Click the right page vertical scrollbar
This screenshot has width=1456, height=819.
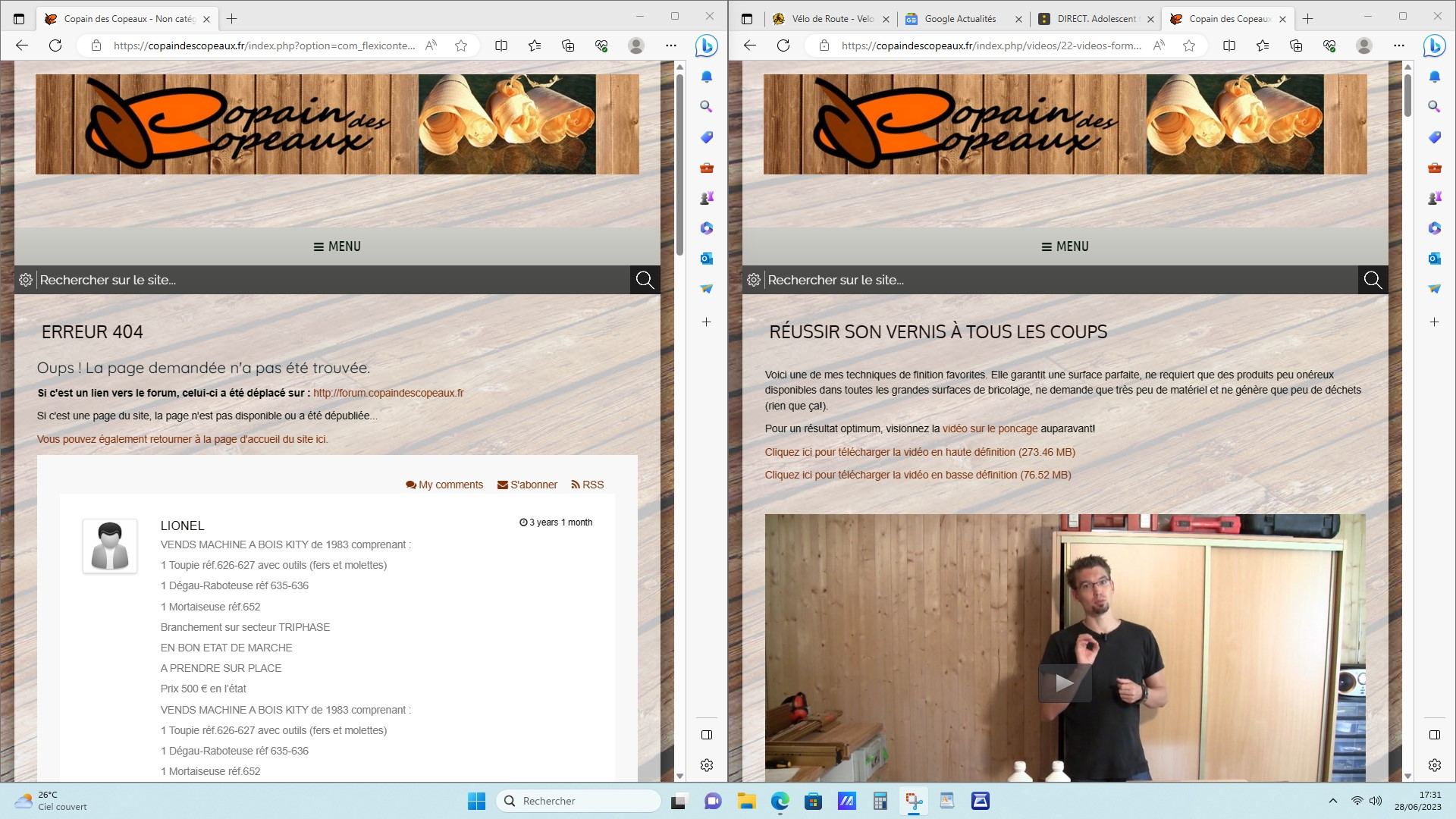tap(1407, 96)
